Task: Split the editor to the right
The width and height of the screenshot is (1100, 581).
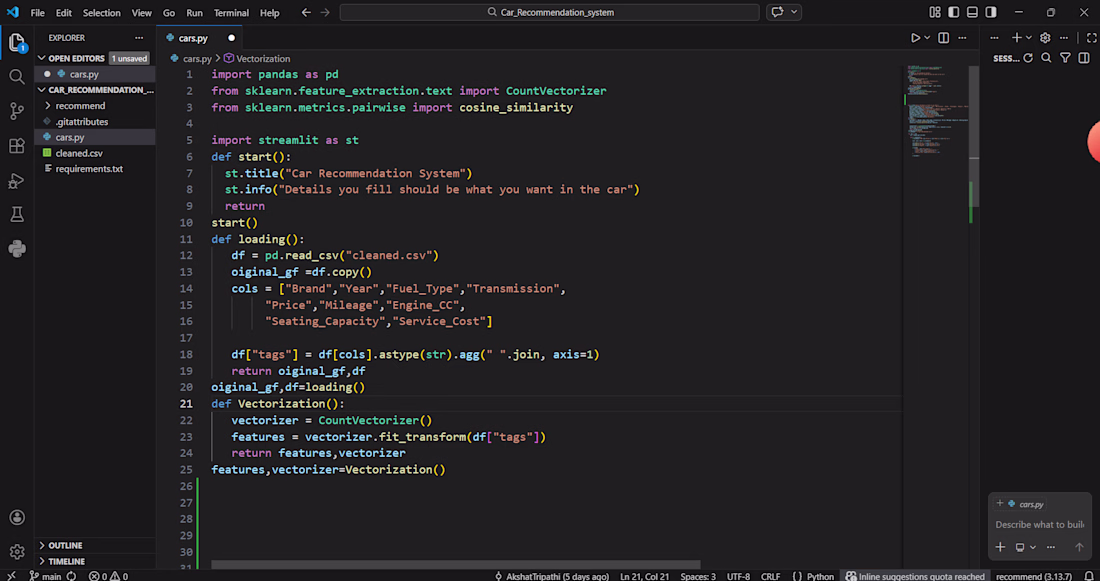Action: tap(943, 38)
